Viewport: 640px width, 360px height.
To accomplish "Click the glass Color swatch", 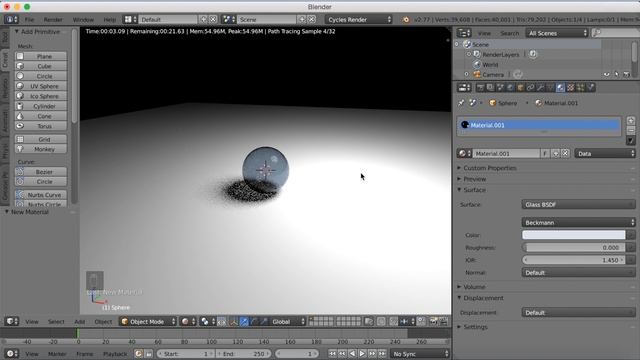I will click(x=573, y=235).
